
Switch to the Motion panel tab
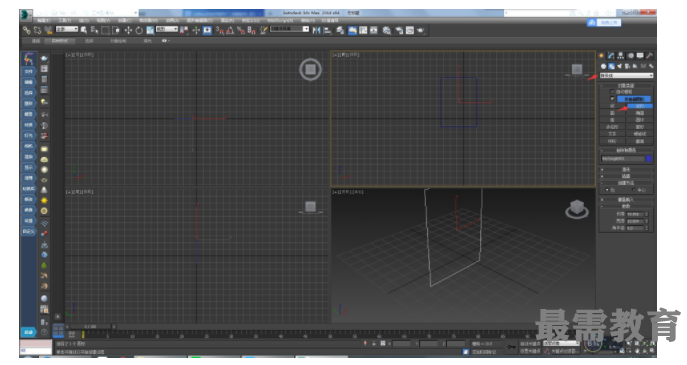click(x=630, y=56)
